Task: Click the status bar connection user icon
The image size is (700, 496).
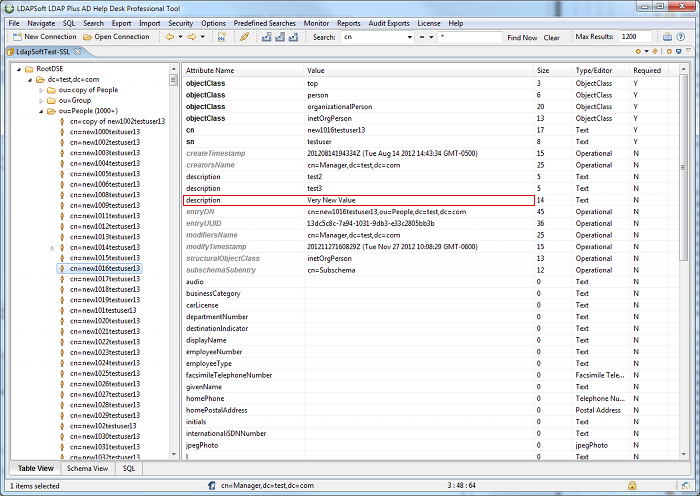Action: tap(212, 485)
